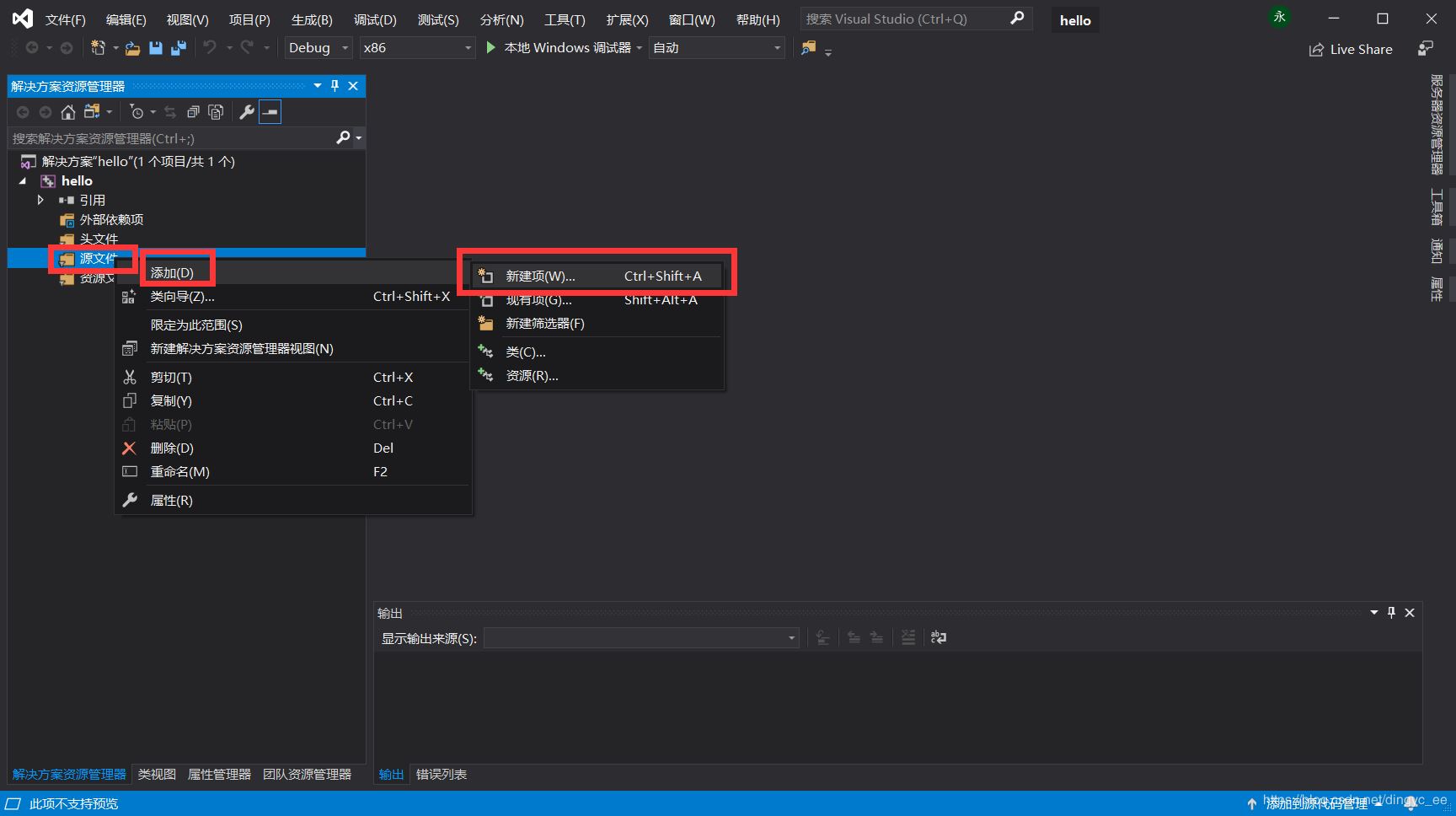1456x816 pixels.
Task: Click the Save All toolbar icon
Action: tap(178, 48)
